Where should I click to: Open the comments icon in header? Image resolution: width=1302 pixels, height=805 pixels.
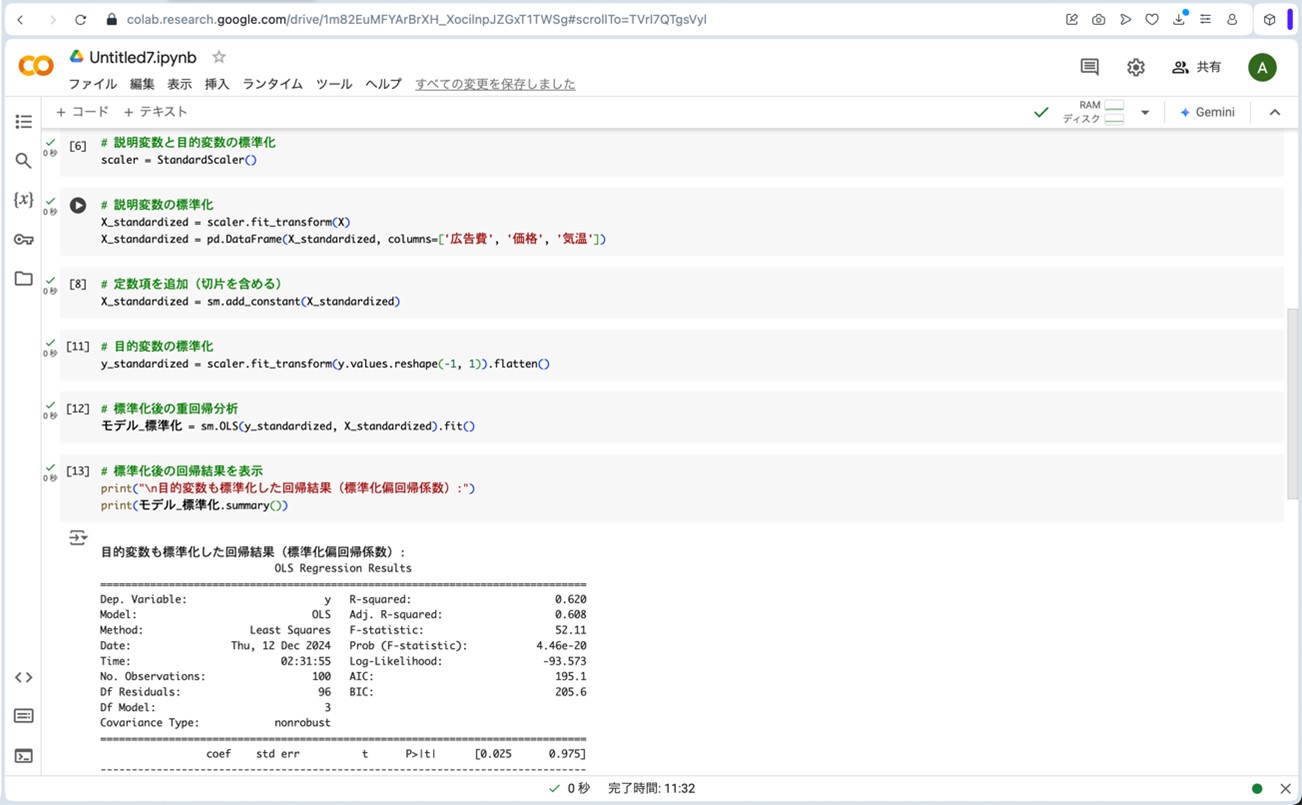[1089, 67]
